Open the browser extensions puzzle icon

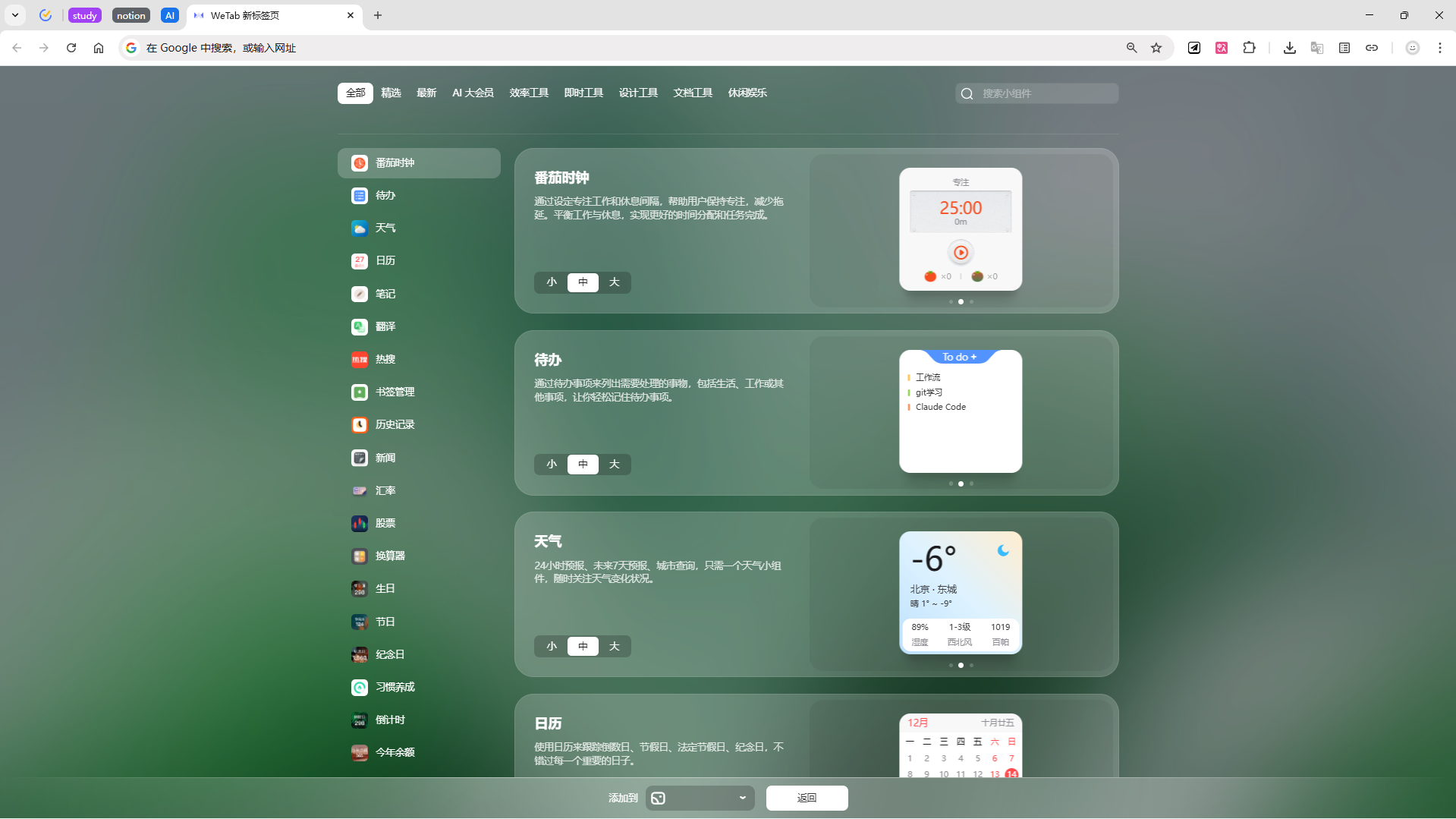pos(1249,48)
